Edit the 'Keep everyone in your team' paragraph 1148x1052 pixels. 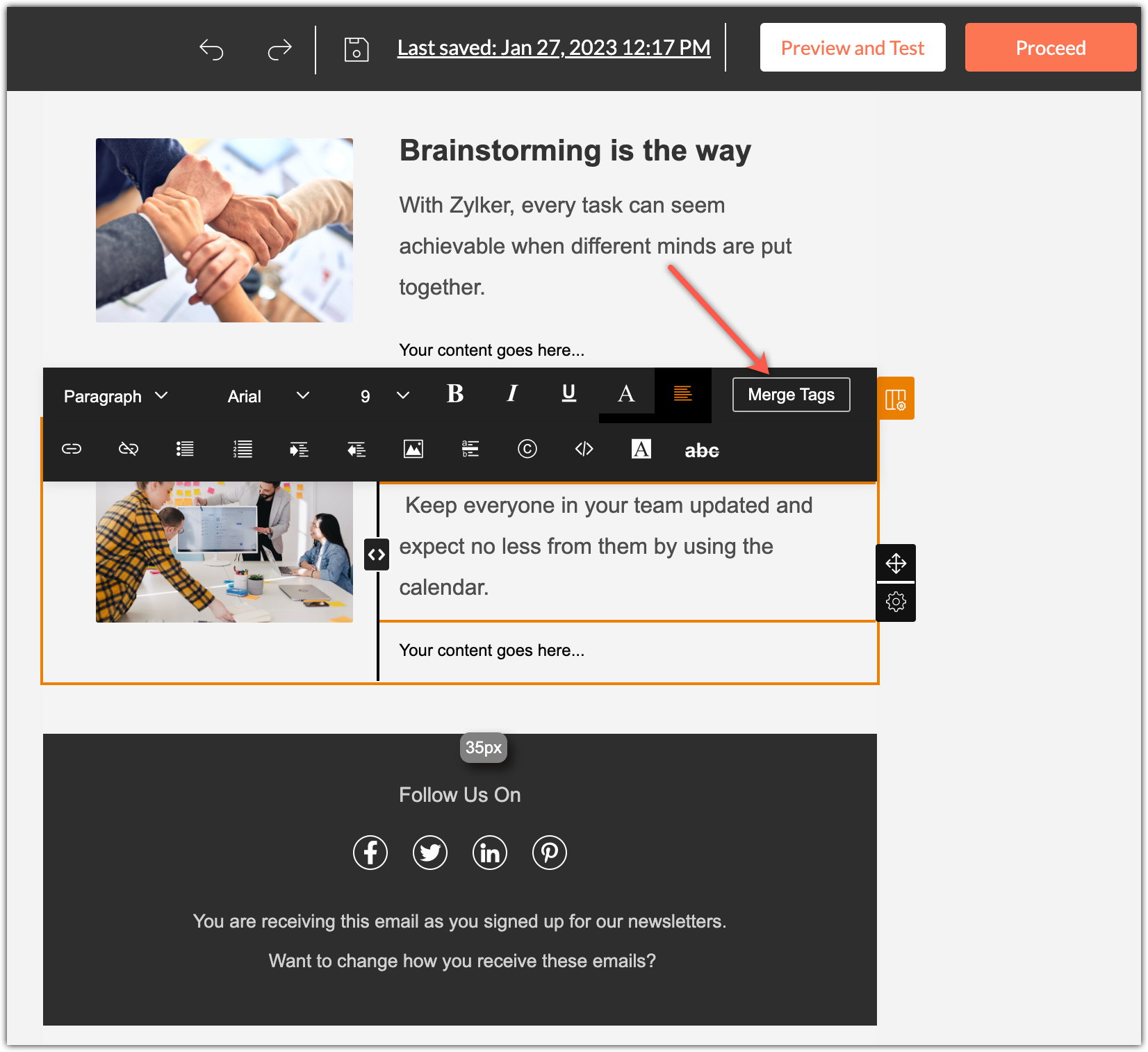(x=606, y=546)
